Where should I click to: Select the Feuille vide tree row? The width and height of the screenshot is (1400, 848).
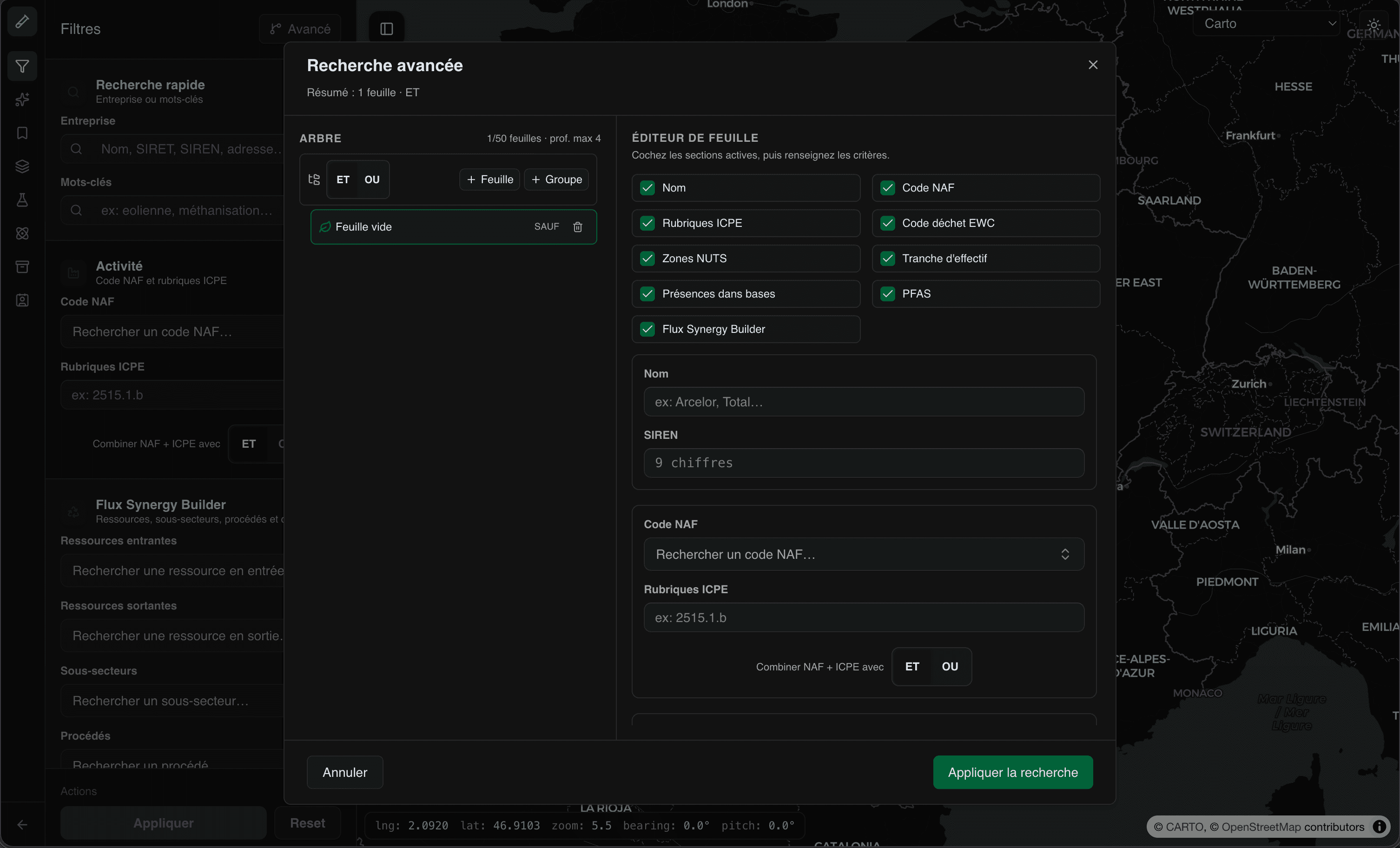(x=453, y=227)
